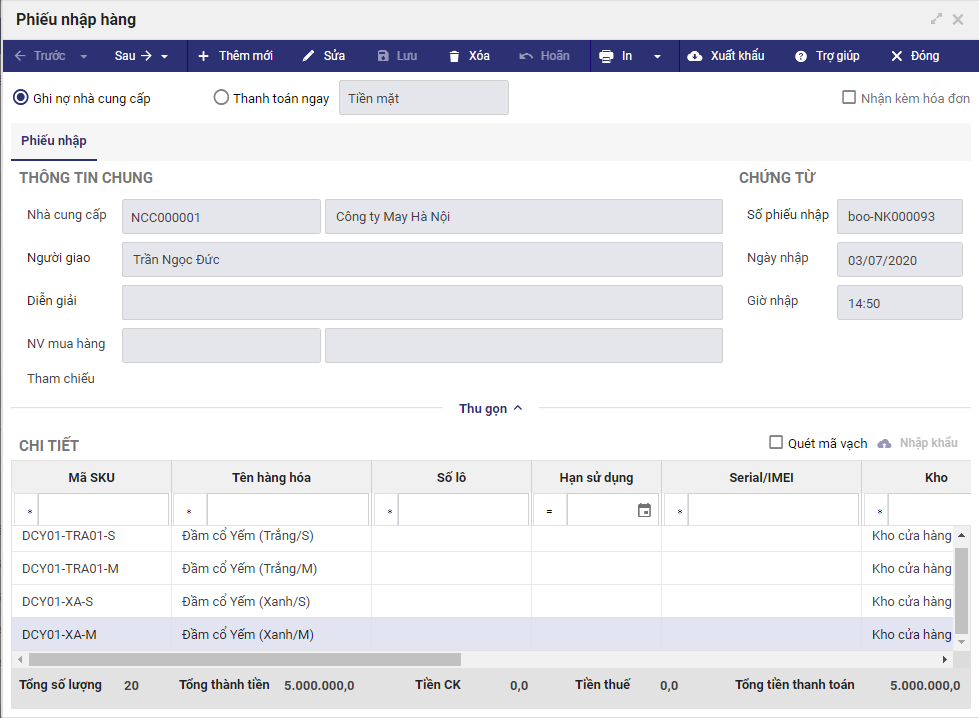This screenshot has height=718, width=979.
Task: Open Số lô filter operator button
Action: [x=387, y=511]
